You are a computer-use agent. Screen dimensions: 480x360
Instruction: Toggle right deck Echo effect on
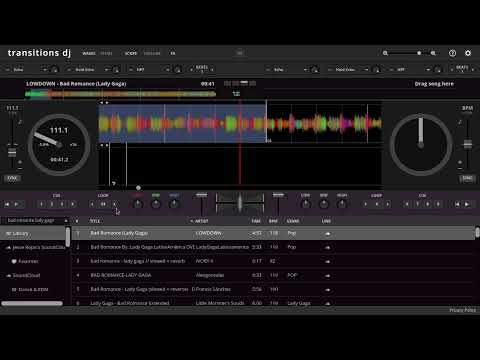pyautogui.click(x=268, y=70)
